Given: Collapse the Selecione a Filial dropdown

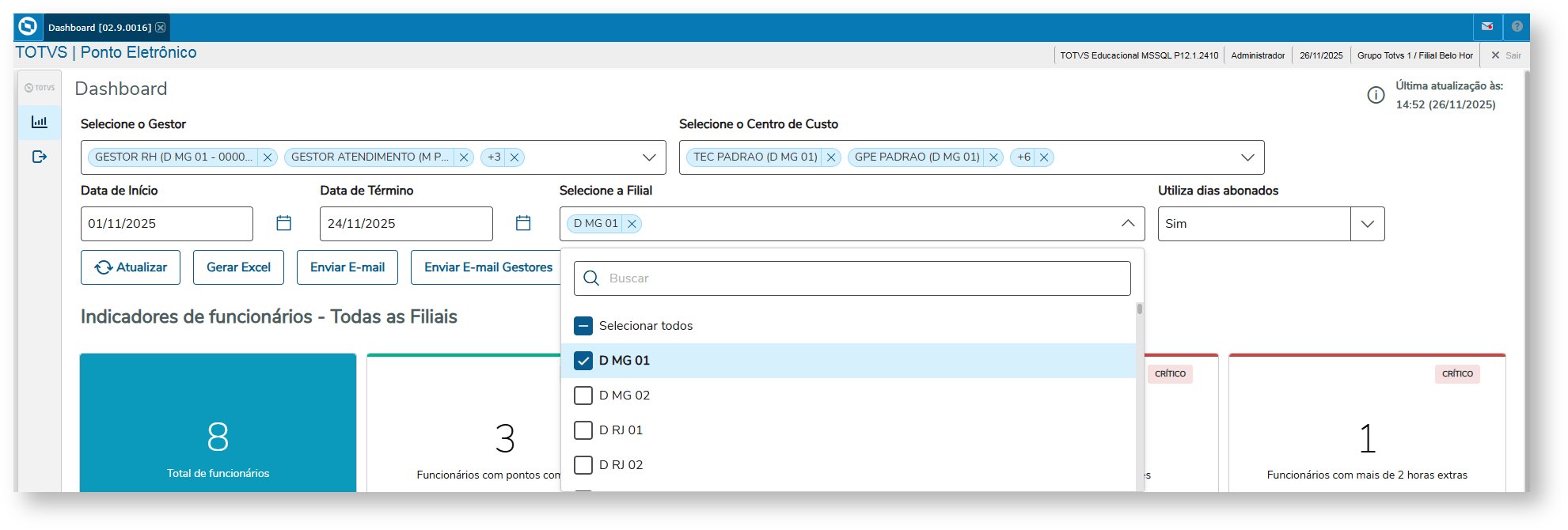Looking at the screenshot, I should pos(1128,224).
